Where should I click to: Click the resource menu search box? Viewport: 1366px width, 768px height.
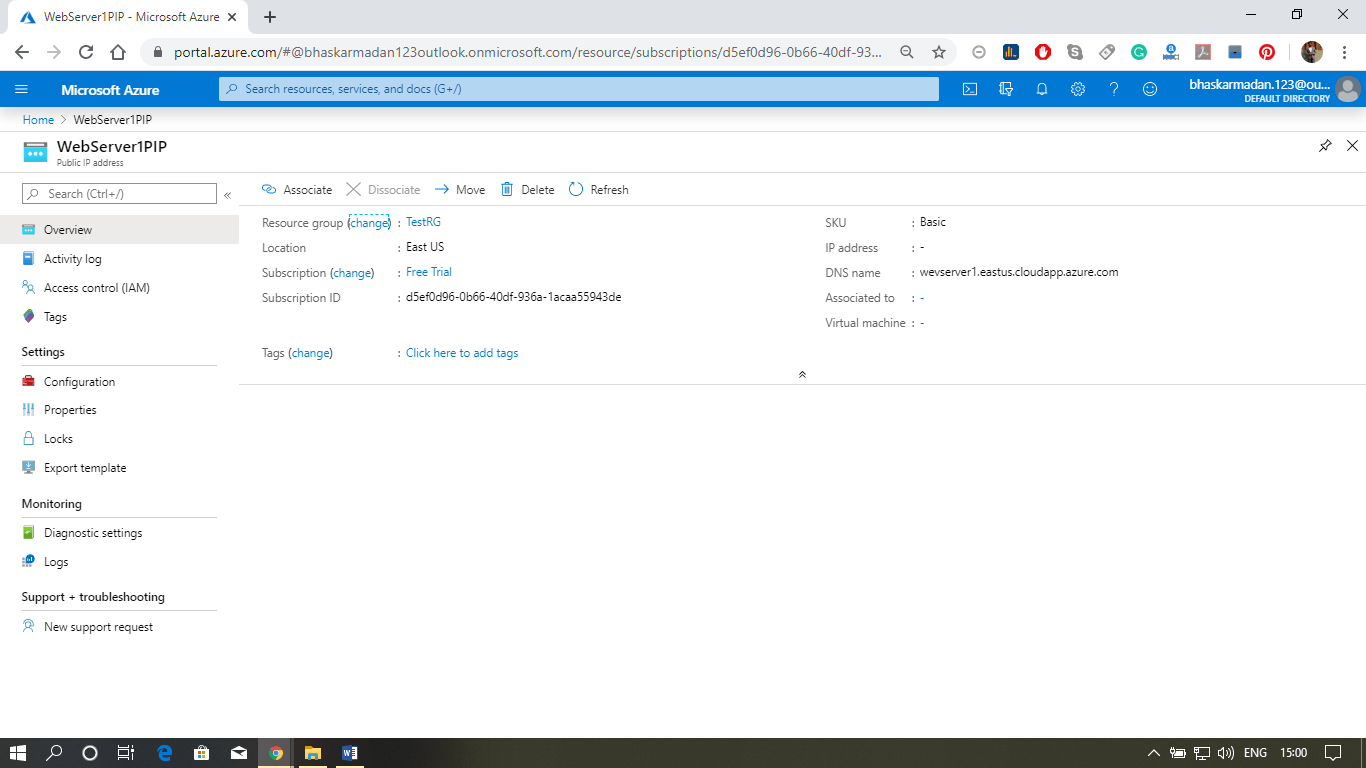(x=119, y=194)
